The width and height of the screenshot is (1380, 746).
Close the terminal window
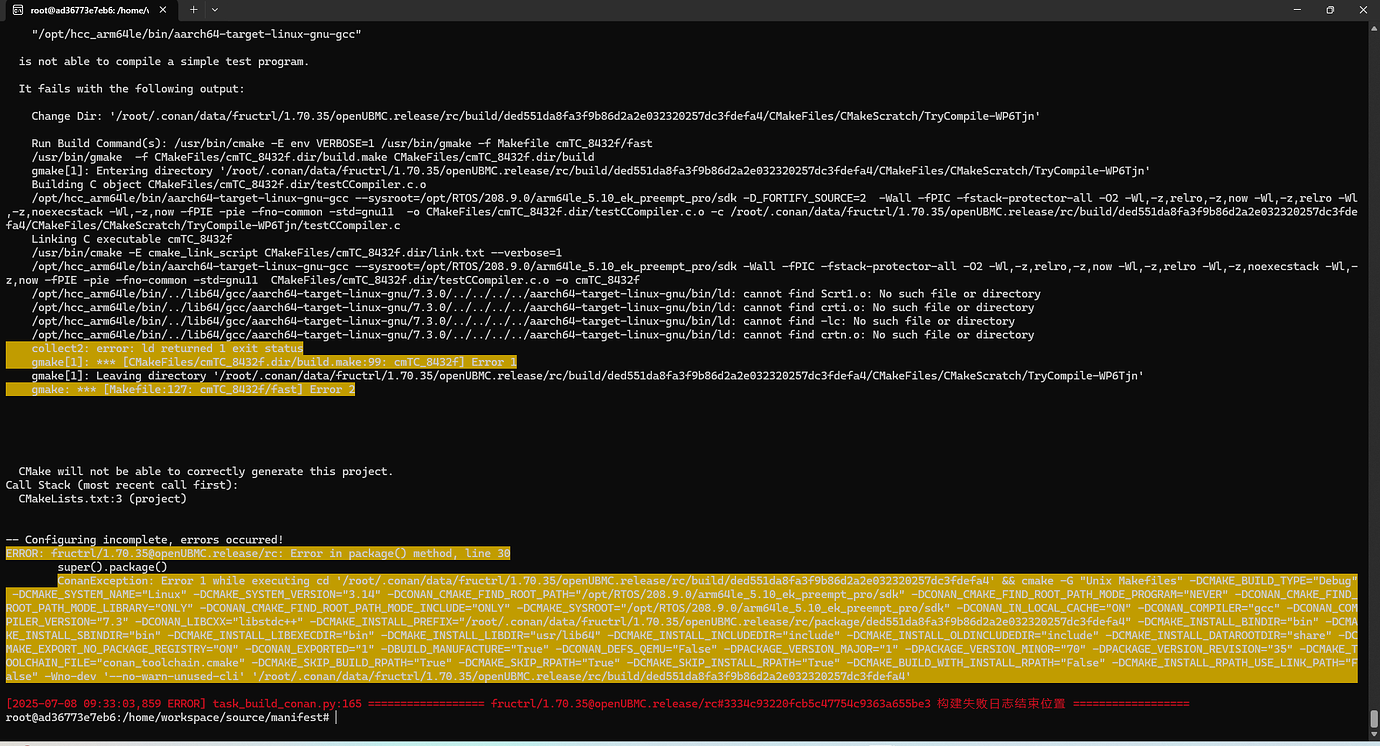pyautogui.click(x=1360, y=9)
